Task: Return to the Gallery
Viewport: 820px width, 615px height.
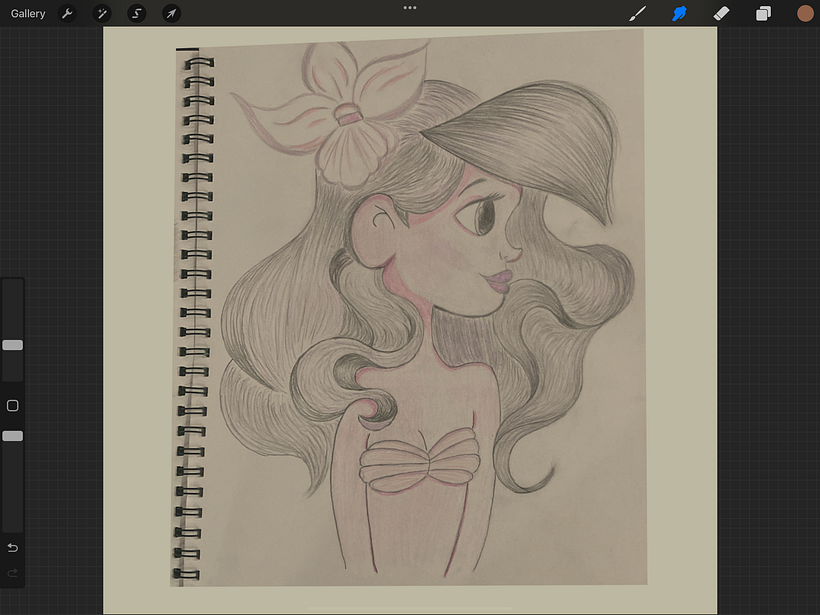Action: tap(28, 14)
